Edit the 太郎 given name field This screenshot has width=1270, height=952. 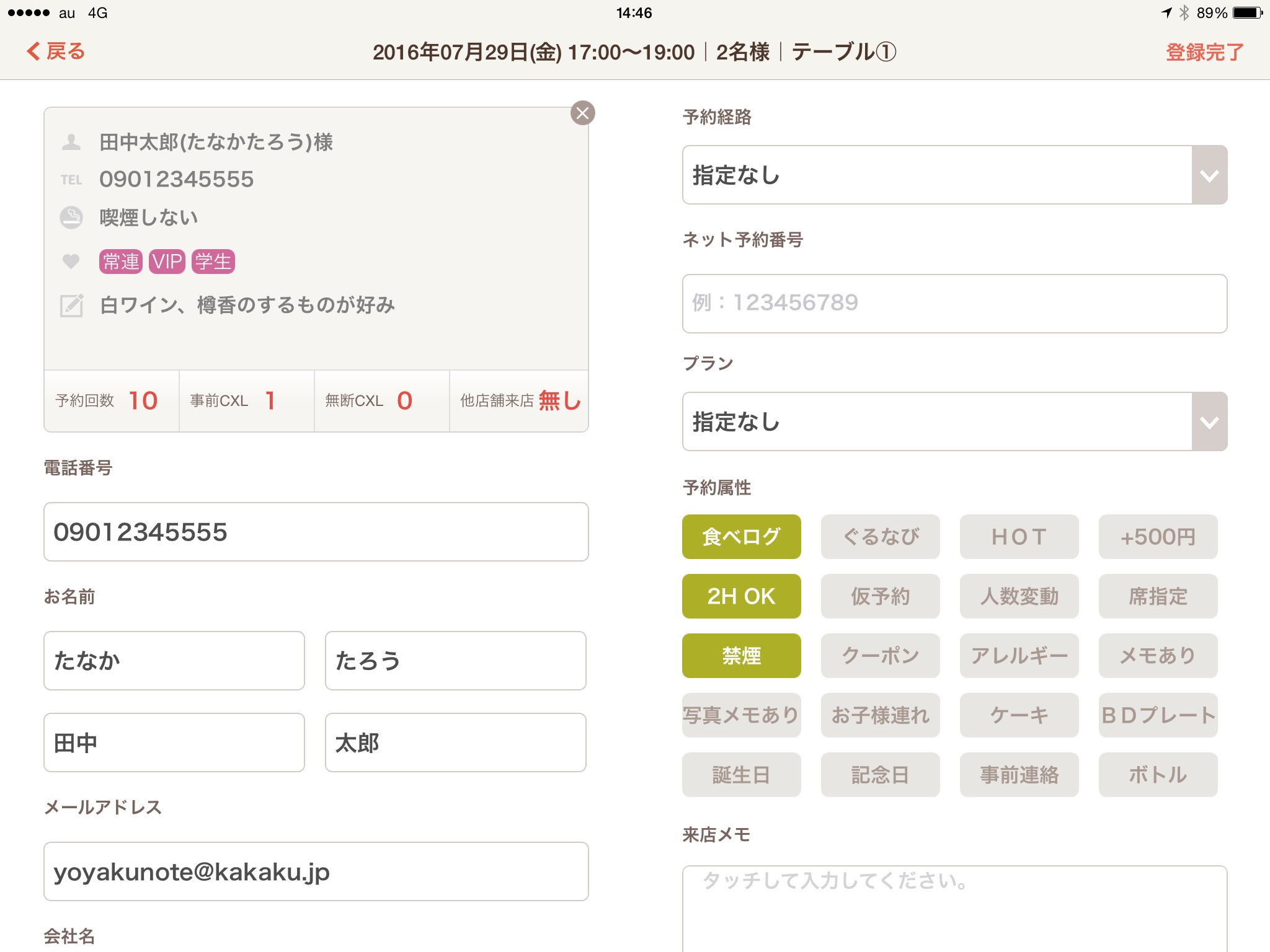(456, 743)
